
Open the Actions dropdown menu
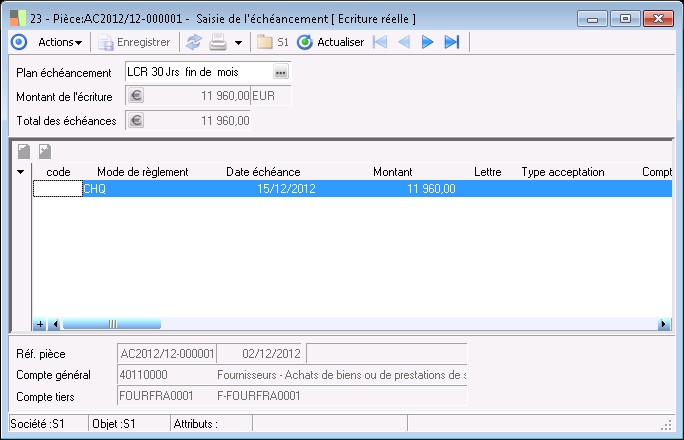pos(60,42)
